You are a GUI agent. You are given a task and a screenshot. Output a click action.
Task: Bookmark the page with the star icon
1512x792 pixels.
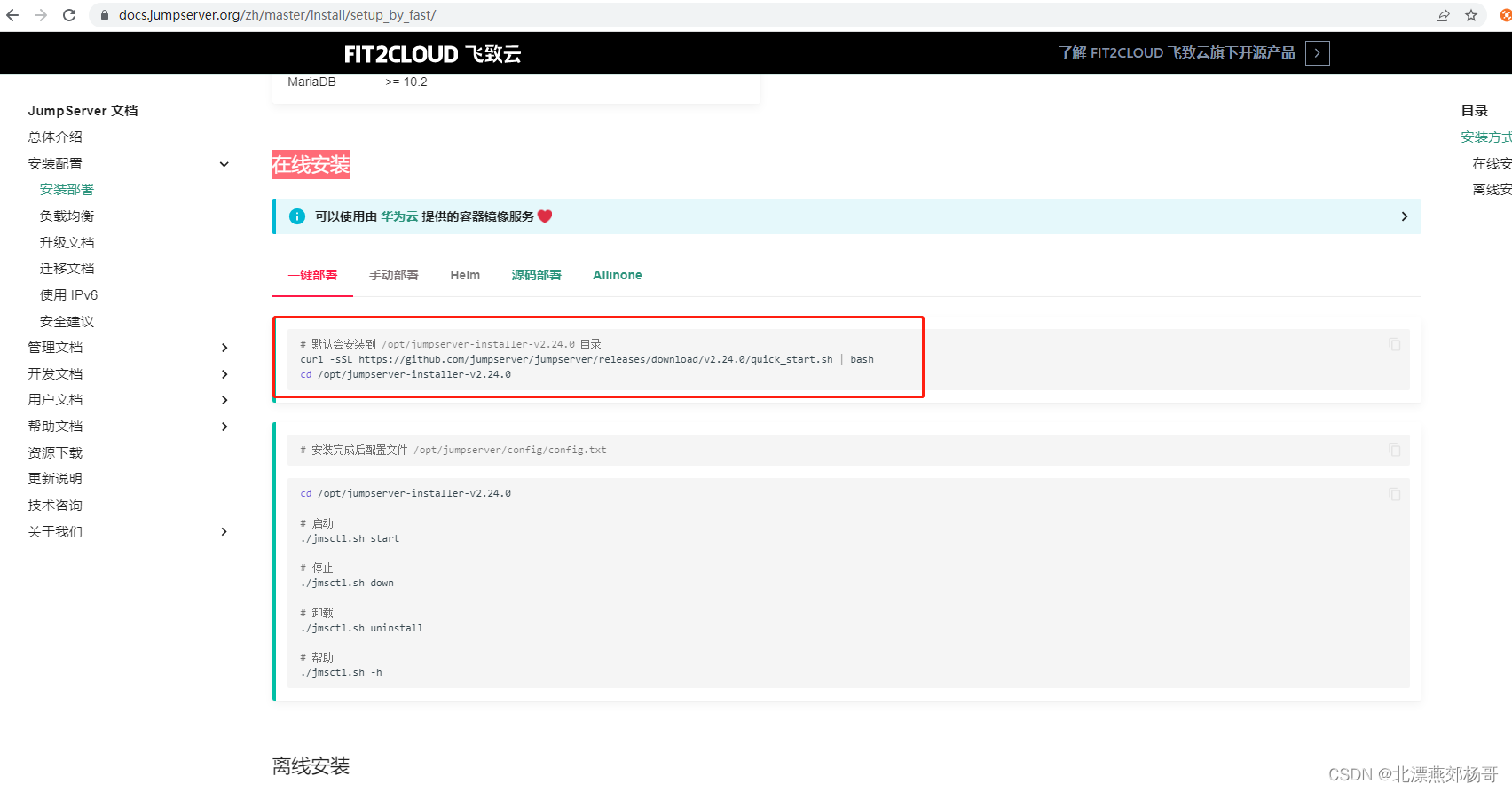[1471, 15]
